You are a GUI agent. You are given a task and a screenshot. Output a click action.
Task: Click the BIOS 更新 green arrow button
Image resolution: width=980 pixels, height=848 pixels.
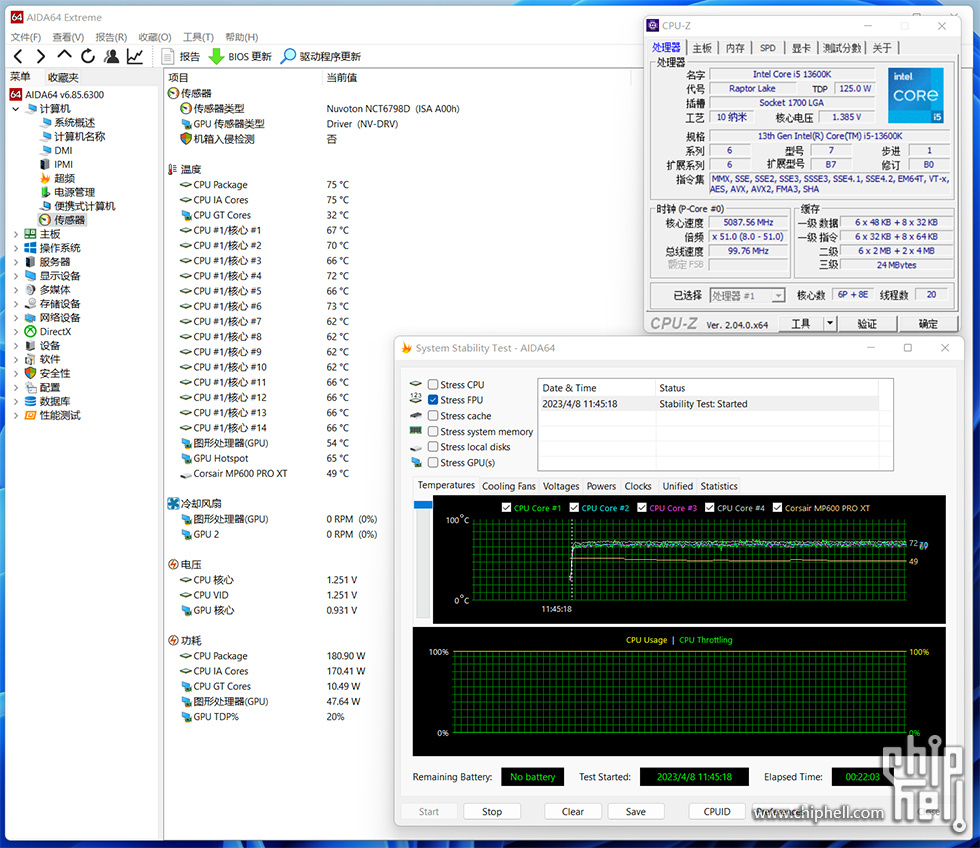pyautogui.click(x=240, y=56)
